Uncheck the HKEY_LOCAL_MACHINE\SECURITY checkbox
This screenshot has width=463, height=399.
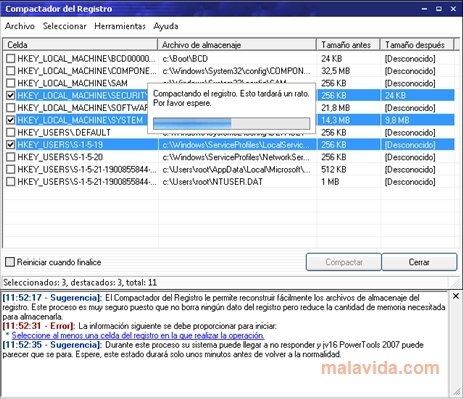(x=11, y=96)
